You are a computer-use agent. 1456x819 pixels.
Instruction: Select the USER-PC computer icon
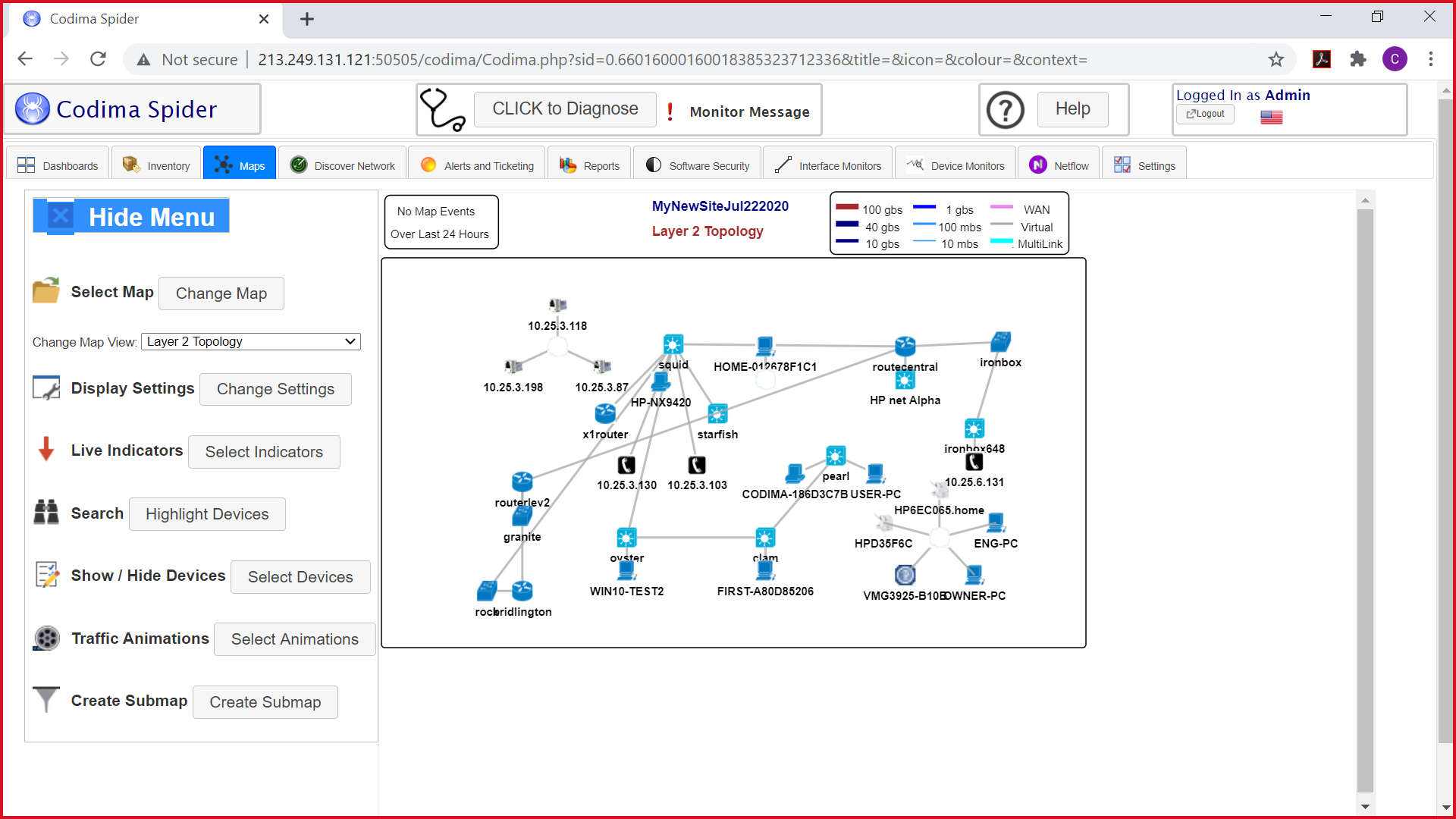(875, 474)
